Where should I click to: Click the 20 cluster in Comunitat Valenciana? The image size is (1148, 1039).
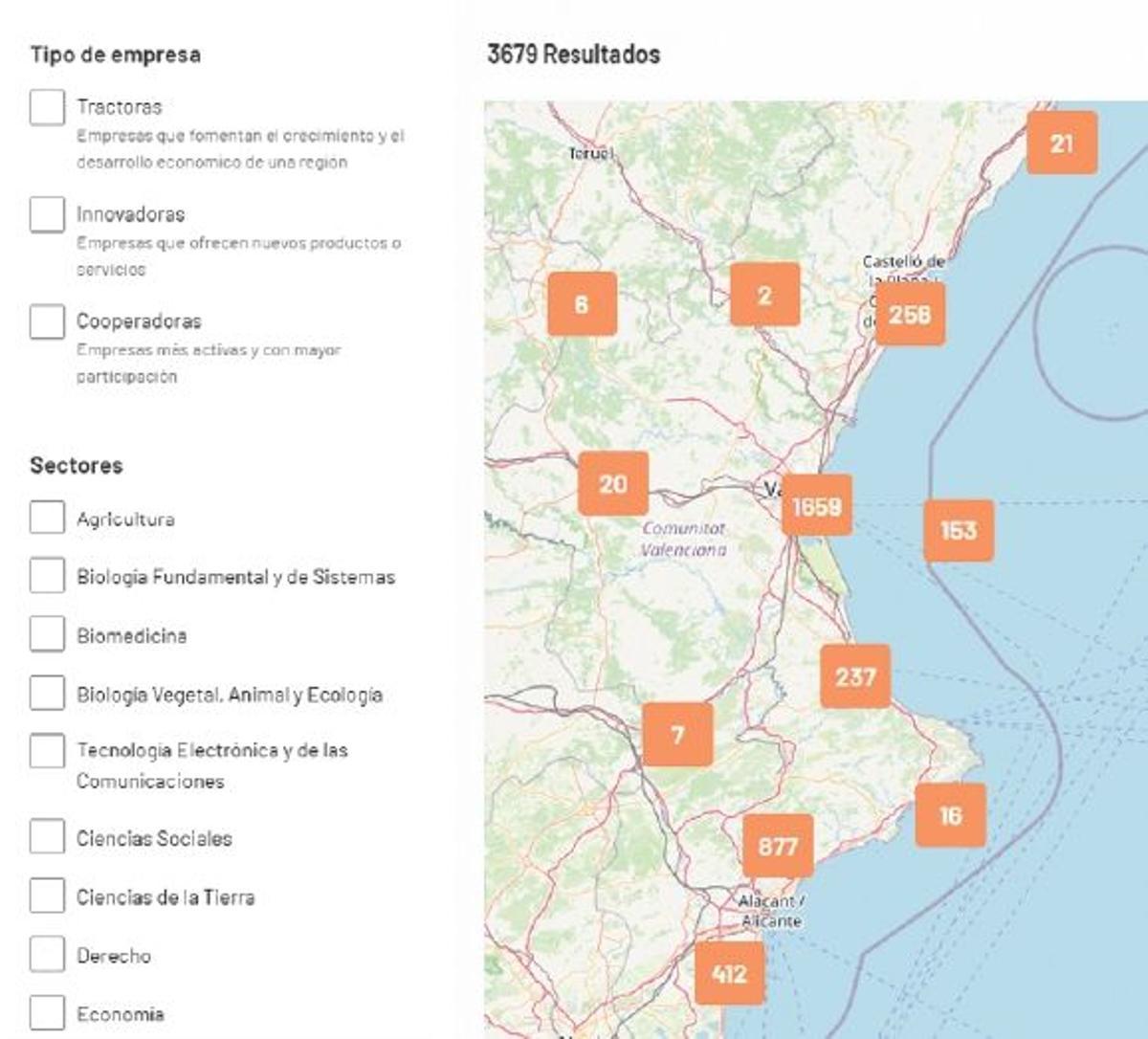[x=611, y=483]
